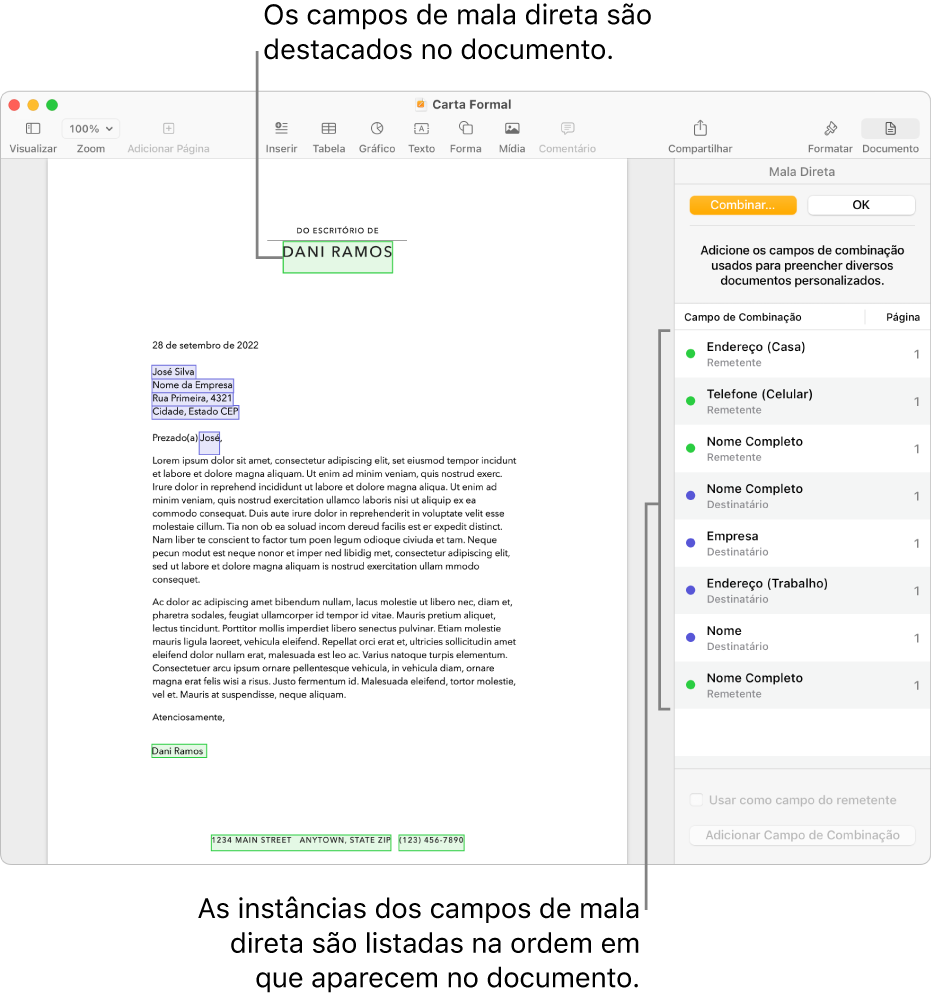Click the OK button in Mala Direta
The width and height of the screenshot is (931, 1003).
861,205
